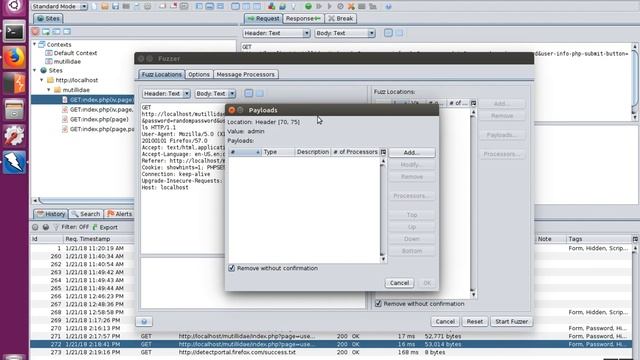The width and height of the screenshot is (640, 360).
Task: Collapse the mutillidae folder node
Action: pyautogui.click(x=49, y=89)
